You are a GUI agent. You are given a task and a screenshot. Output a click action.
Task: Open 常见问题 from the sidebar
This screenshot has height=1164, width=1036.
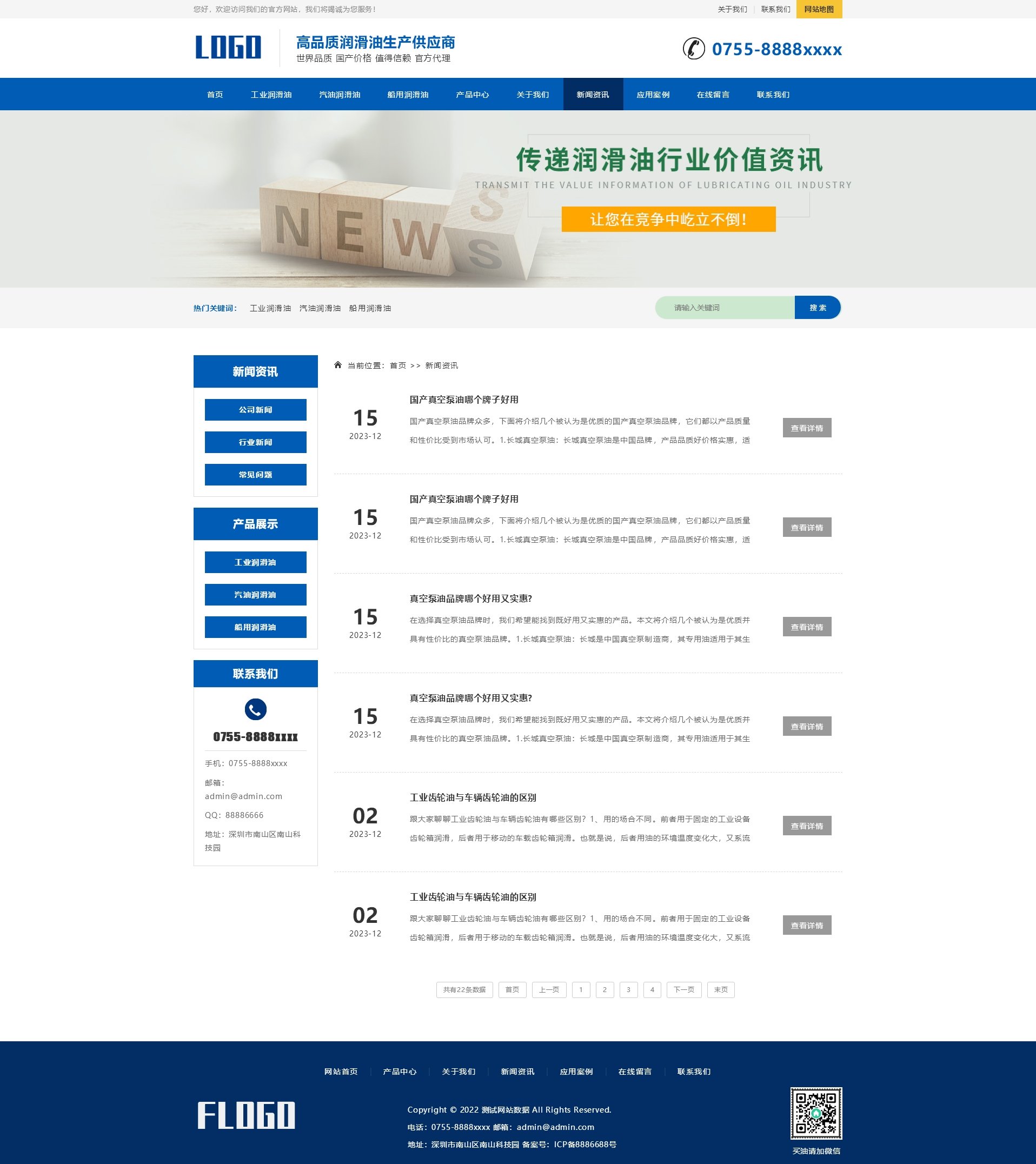click(255, 474)
